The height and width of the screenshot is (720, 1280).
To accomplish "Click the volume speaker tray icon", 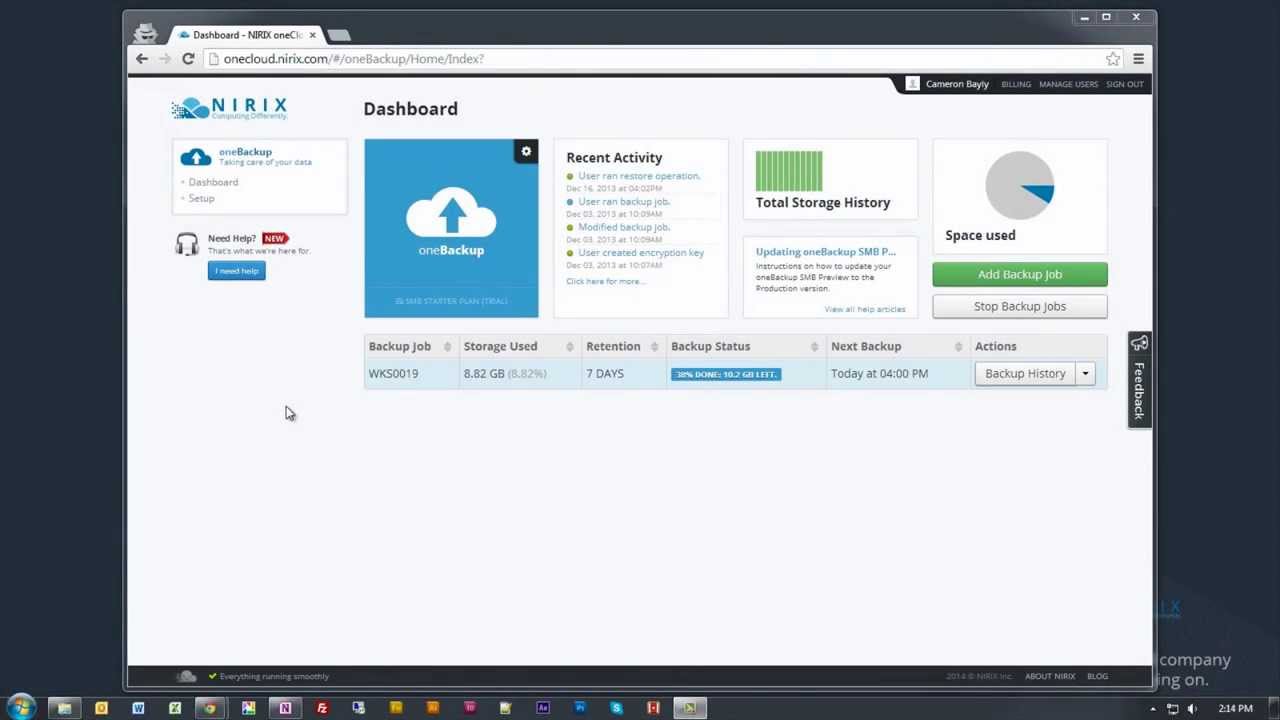I will (x=1192, y=709).
